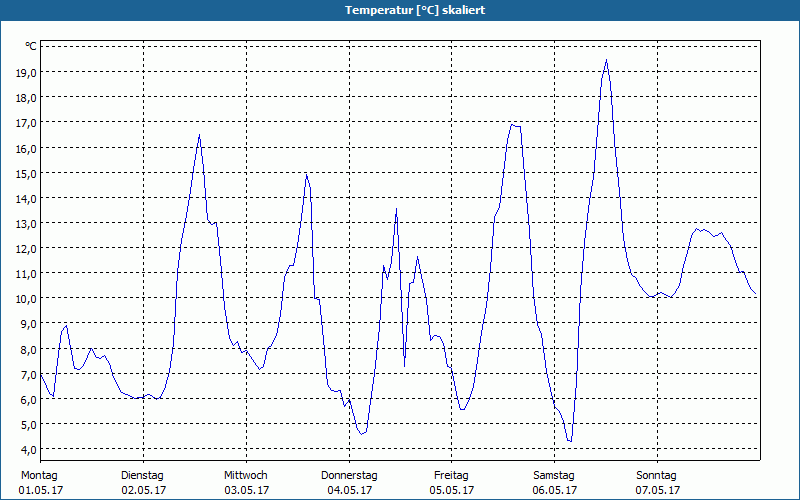The image size is (800, 500).
Task: Click the date 02.05.17
Action: (144, 490)
